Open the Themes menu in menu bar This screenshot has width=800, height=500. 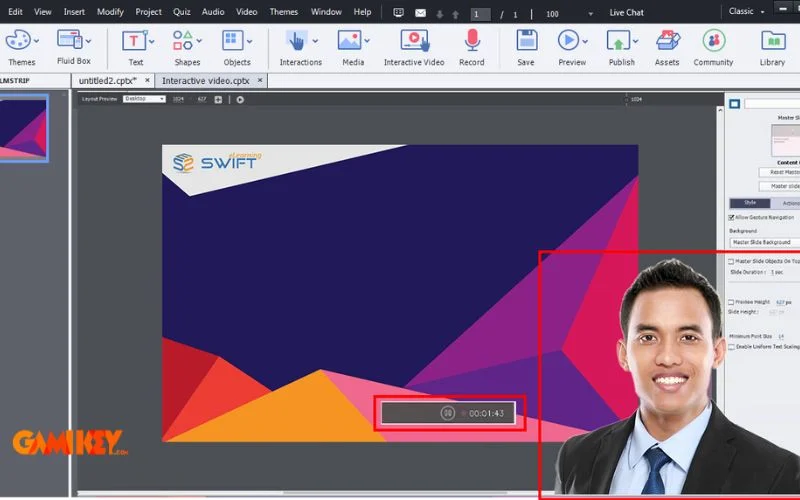tap(284, 11)
